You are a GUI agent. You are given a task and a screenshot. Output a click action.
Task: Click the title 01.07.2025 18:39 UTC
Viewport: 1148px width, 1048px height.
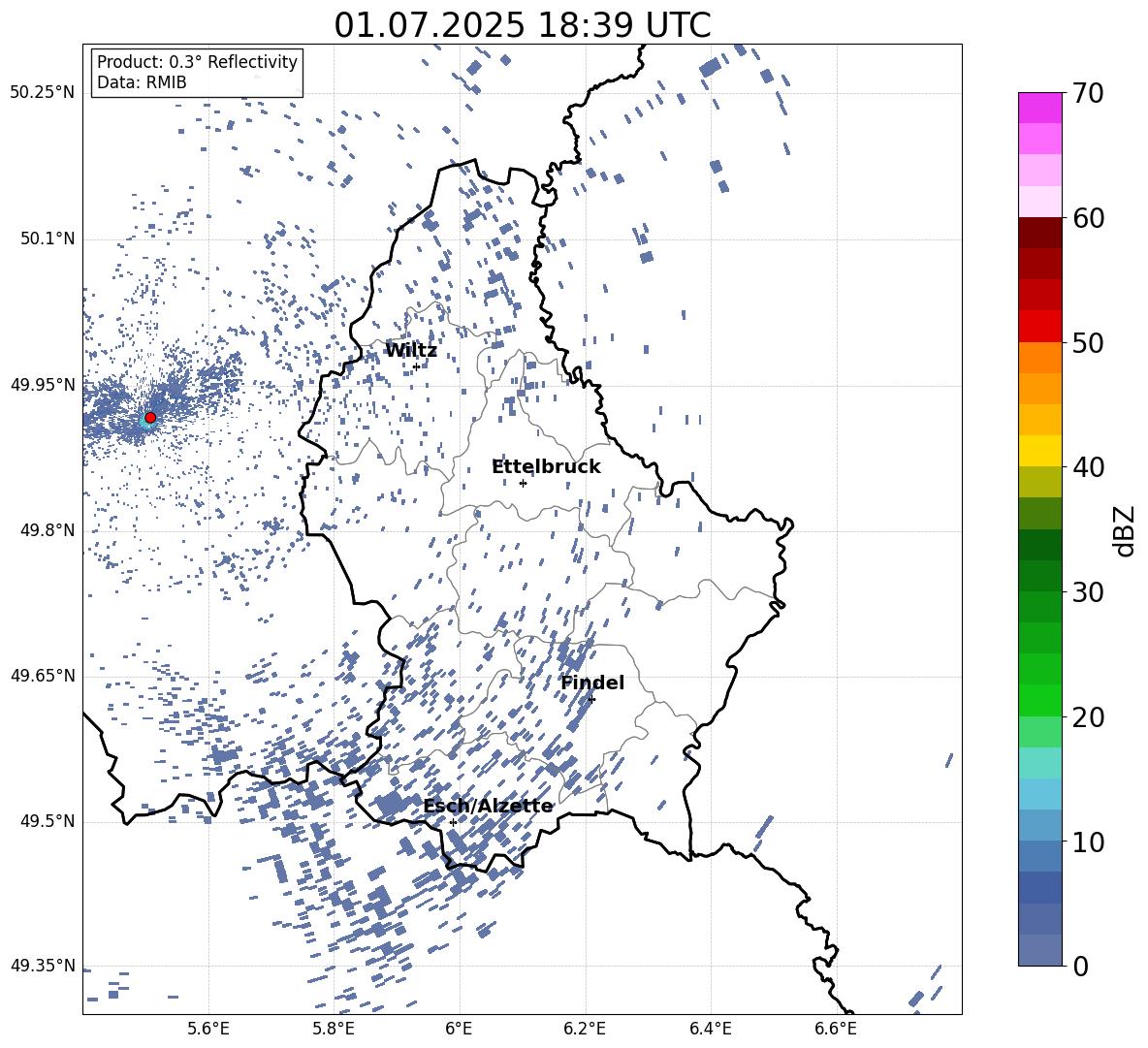[x=522, y=25]
